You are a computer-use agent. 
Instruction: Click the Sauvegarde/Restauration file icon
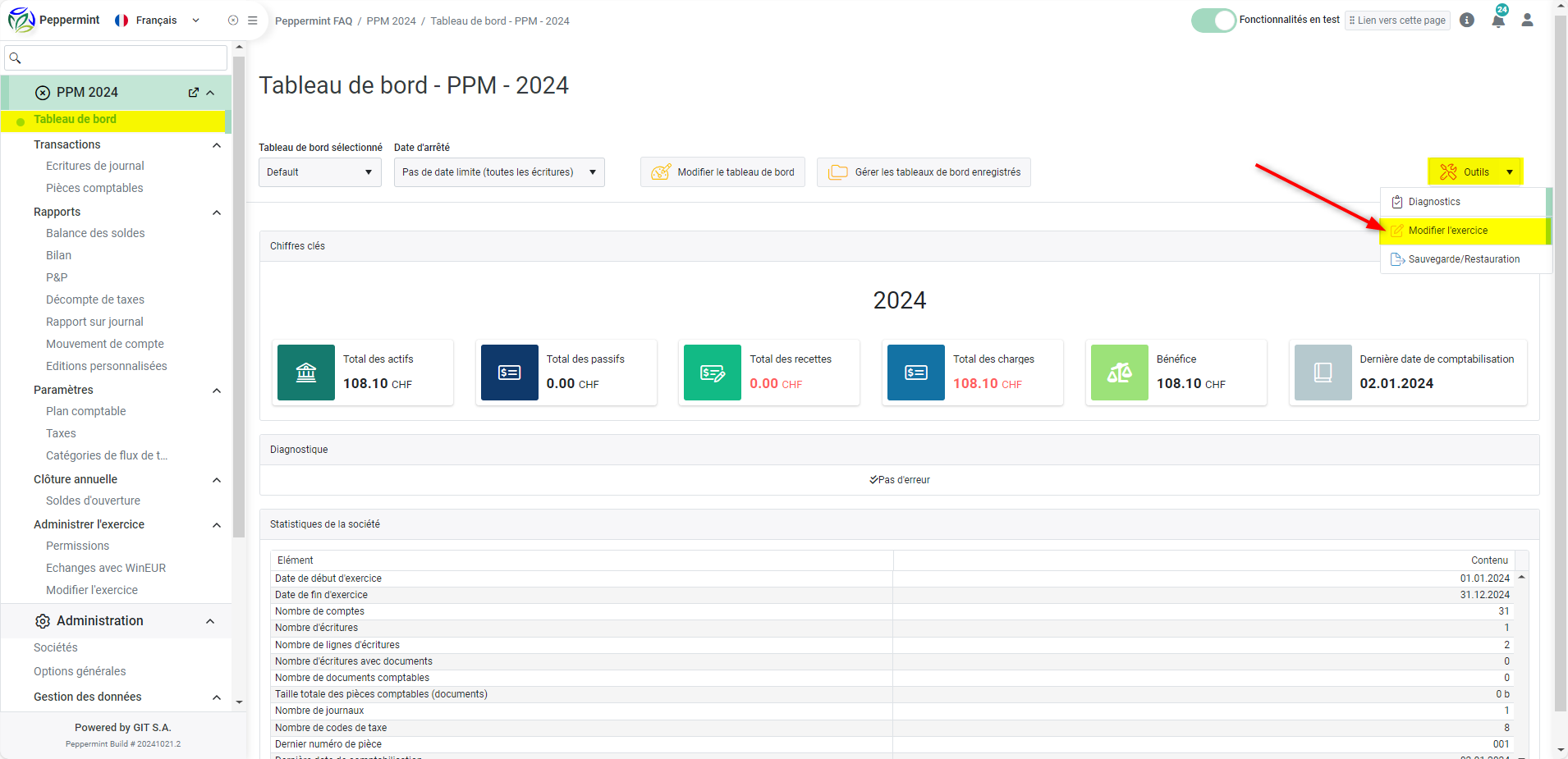[x=1397, y=259]
